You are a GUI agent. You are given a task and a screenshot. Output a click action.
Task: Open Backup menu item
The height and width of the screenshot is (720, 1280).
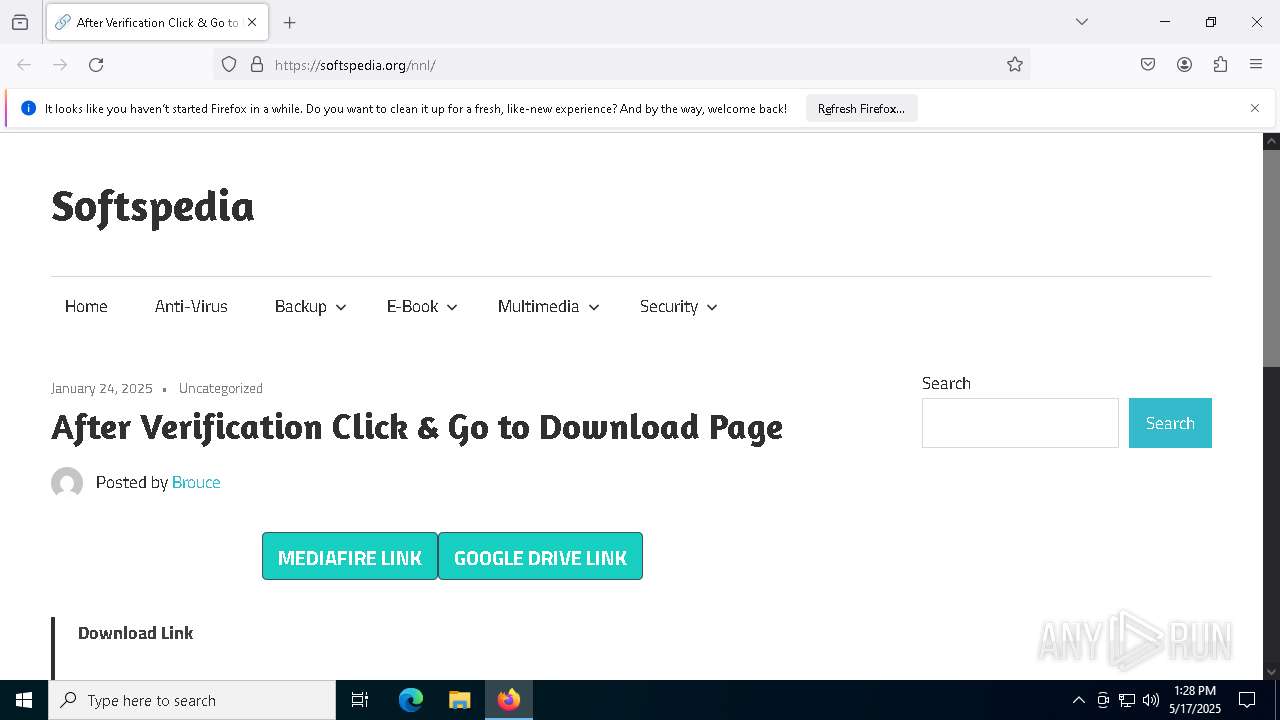pos(301,306)
